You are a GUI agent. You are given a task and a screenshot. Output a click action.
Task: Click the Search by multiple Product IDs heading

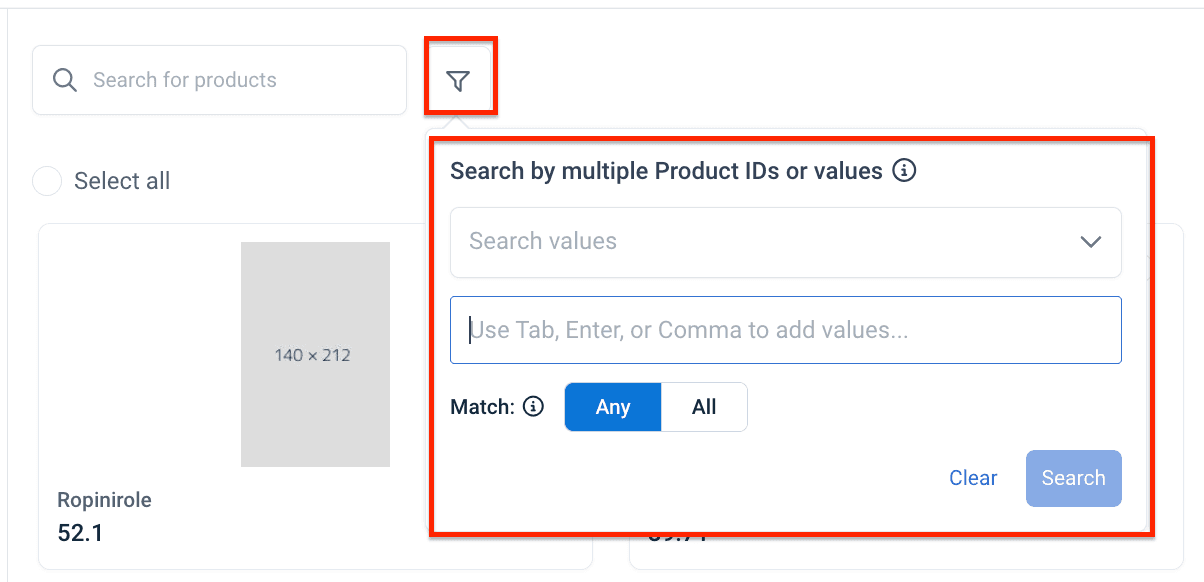[666, 171]
